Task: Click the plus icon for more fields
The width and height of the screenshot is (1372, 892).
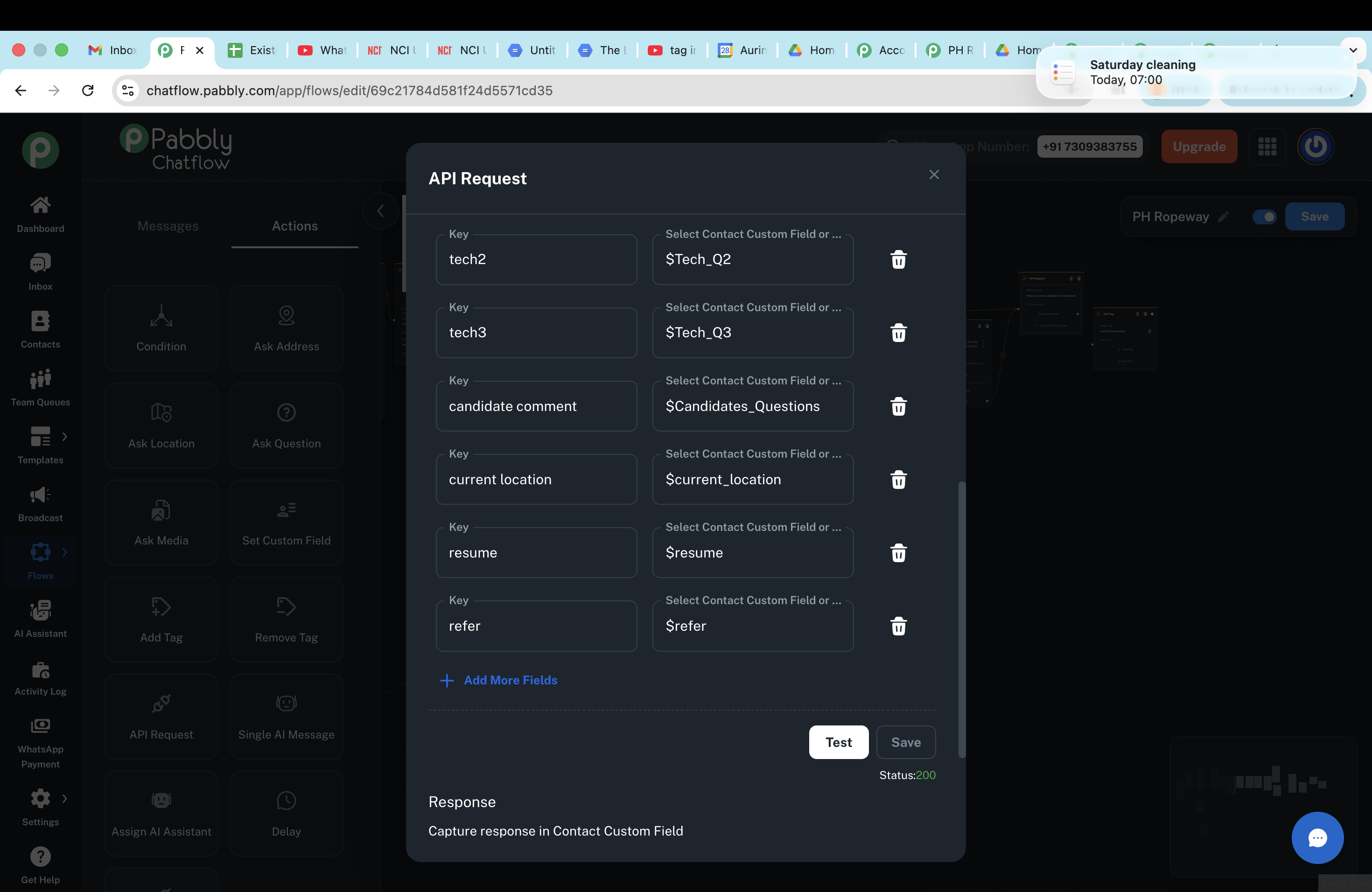Action: point(447,681)
